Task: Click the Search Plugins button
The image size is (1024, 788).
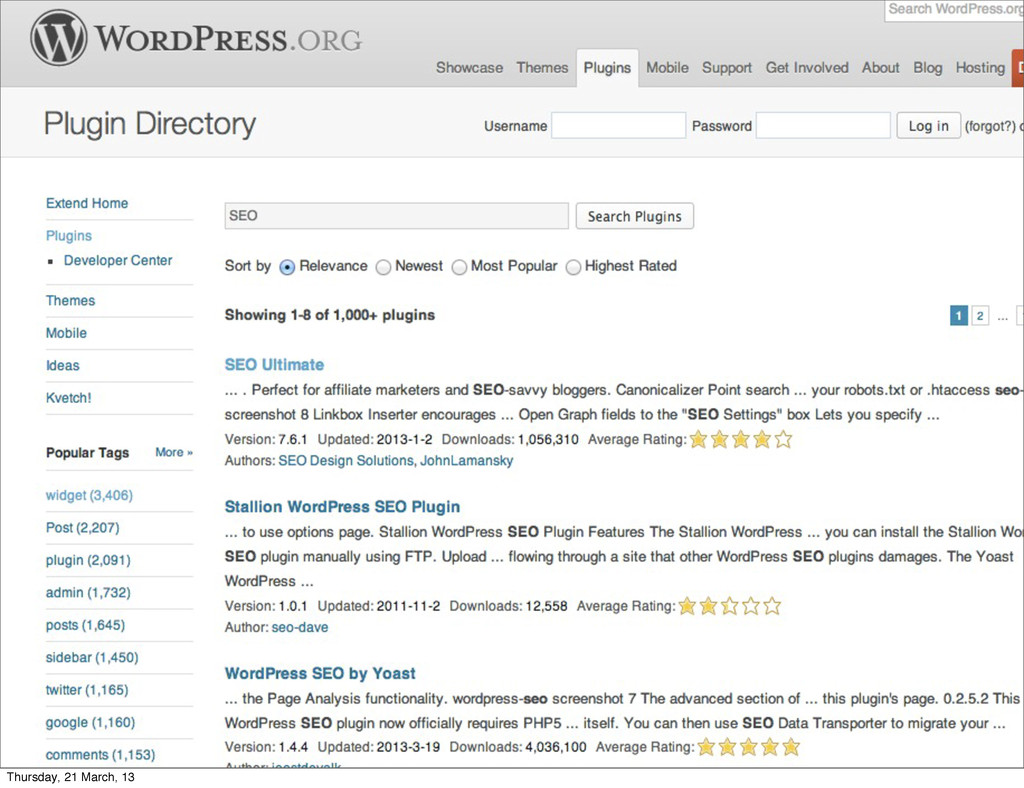Action: [634, 216]
